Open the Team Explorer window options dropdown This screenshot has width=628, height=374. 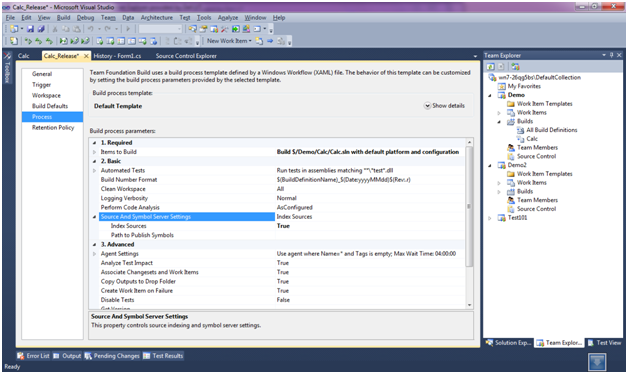tap(604, 55)
